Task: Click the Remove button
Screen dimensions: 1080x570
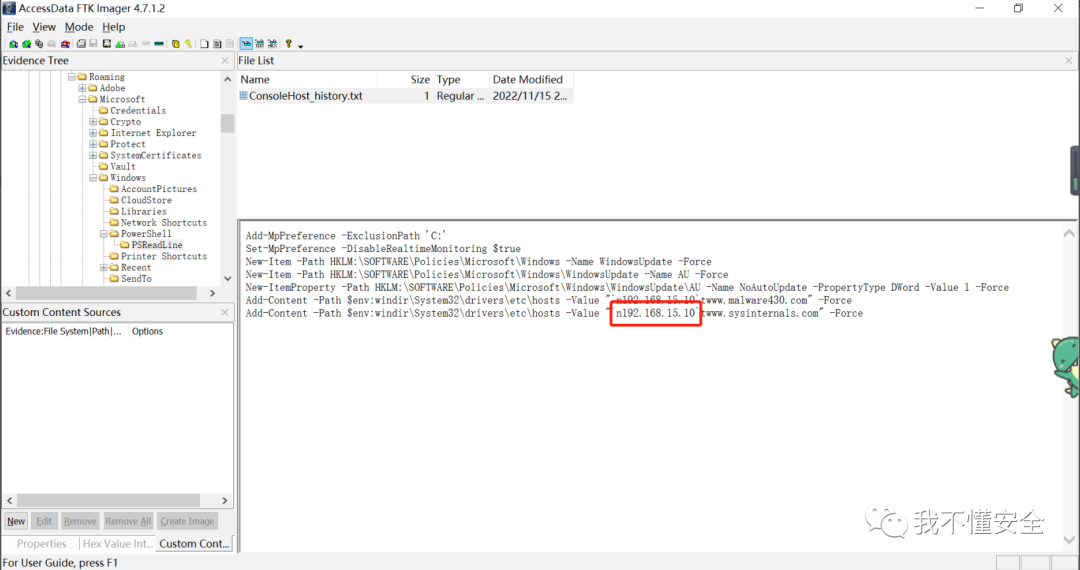Action: [x=80, y=521]
